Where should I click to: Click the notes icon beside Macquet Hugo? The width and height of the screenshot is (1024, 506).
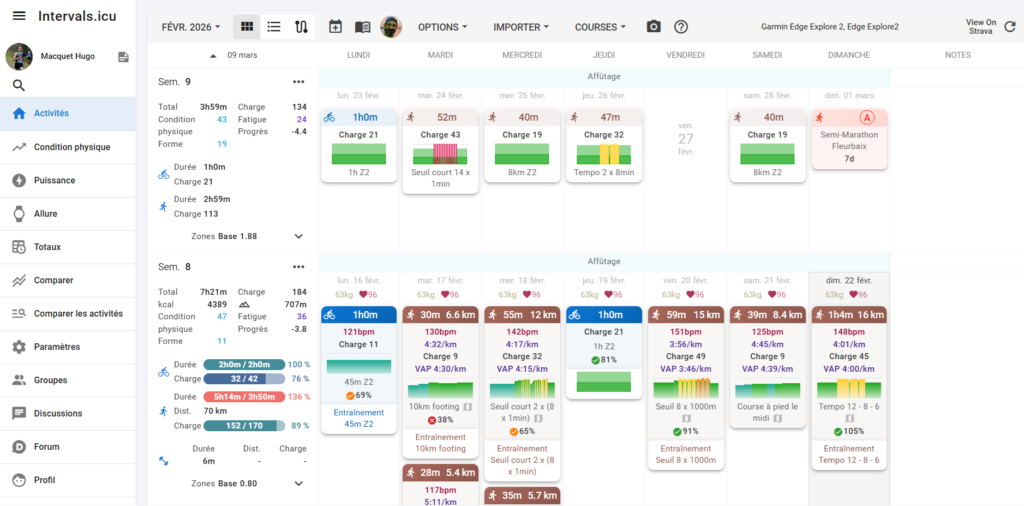tap(123, 57)
